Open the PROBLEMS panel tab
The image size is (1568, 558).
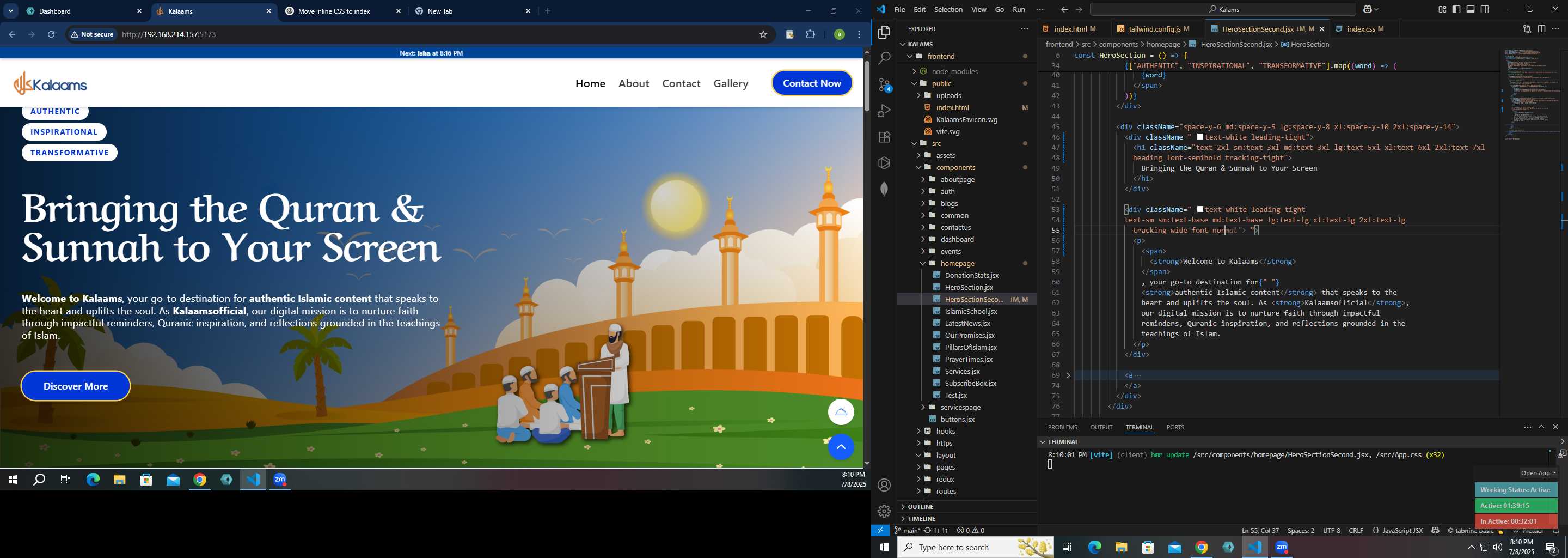1062,428
